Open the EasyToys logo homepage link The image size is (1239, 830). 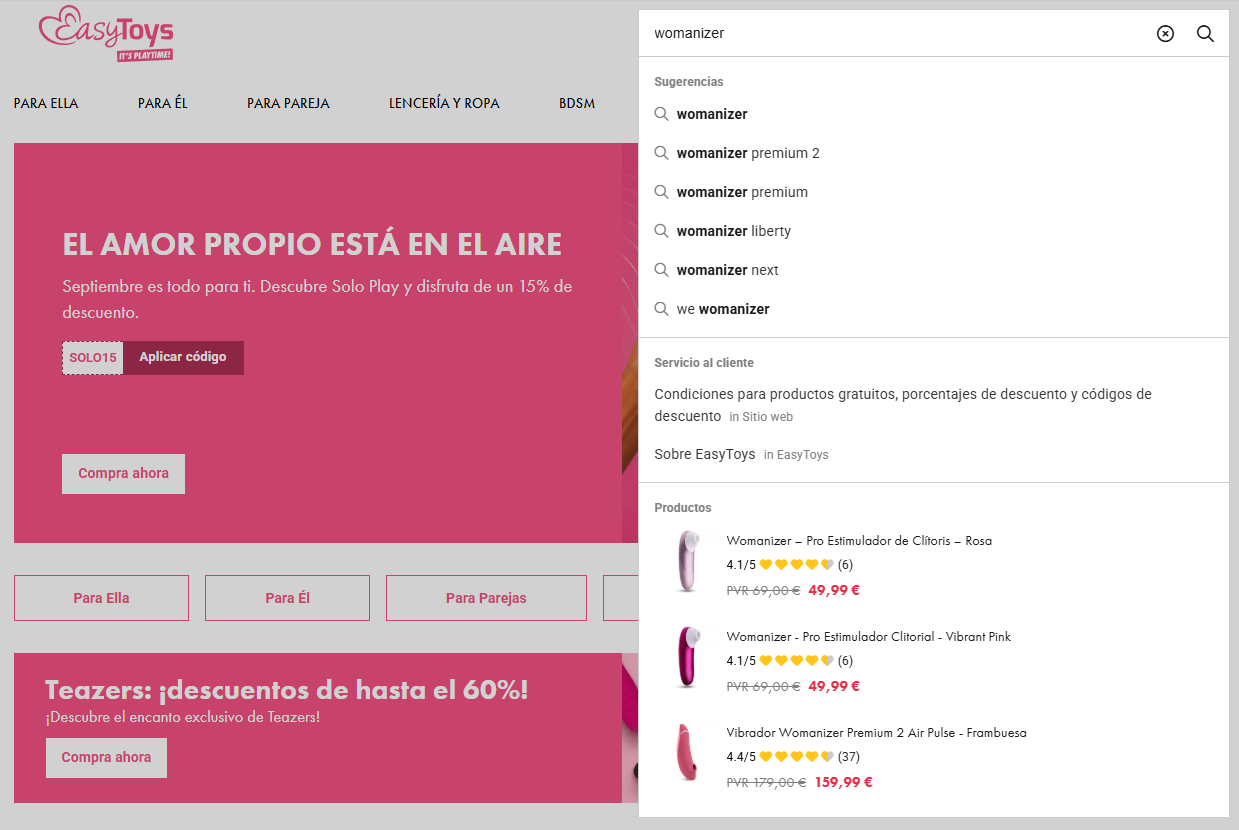point(106,36)
